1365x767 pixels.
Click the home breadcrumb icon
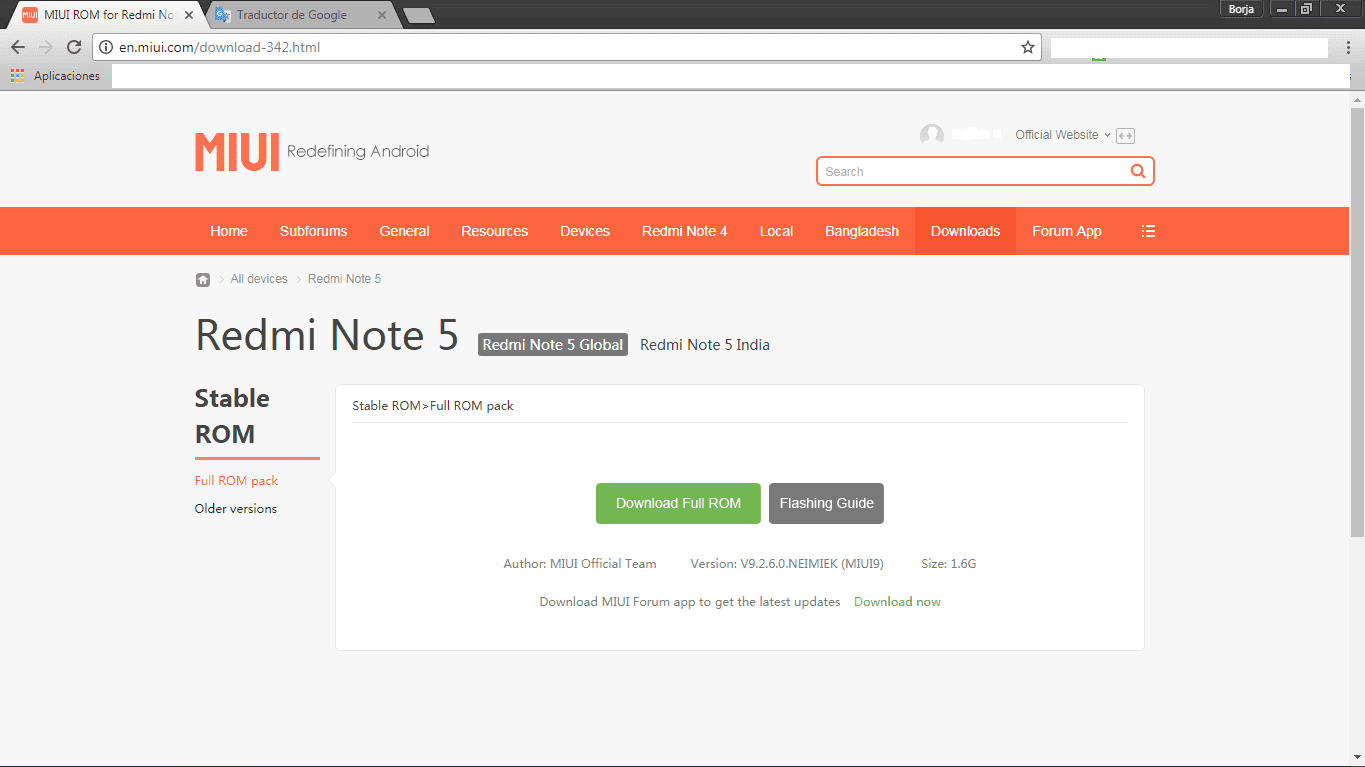point(203,280)
